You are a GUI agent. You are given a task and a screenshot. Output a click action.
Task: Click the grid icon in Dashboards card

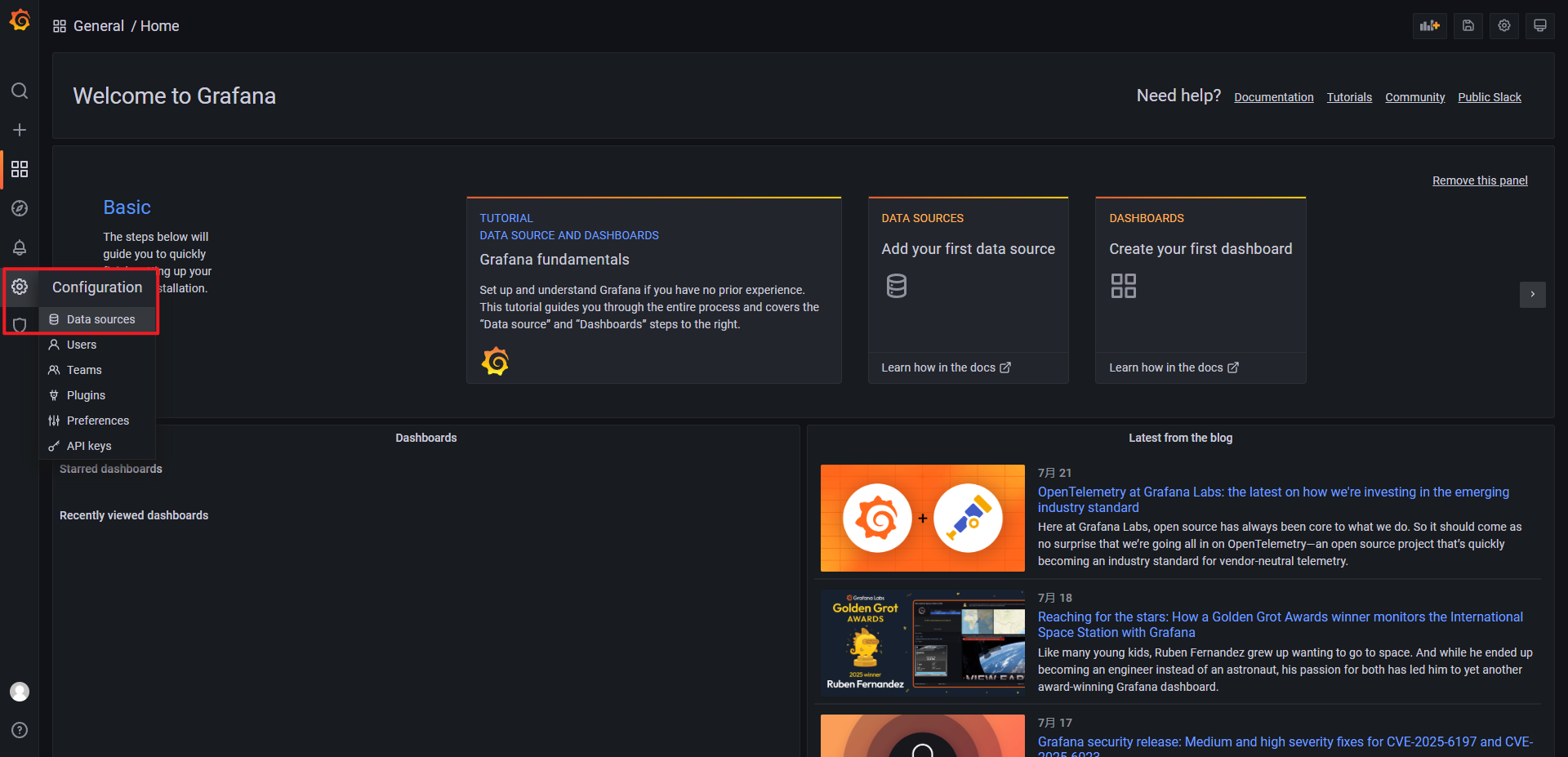pos(1124,286)
